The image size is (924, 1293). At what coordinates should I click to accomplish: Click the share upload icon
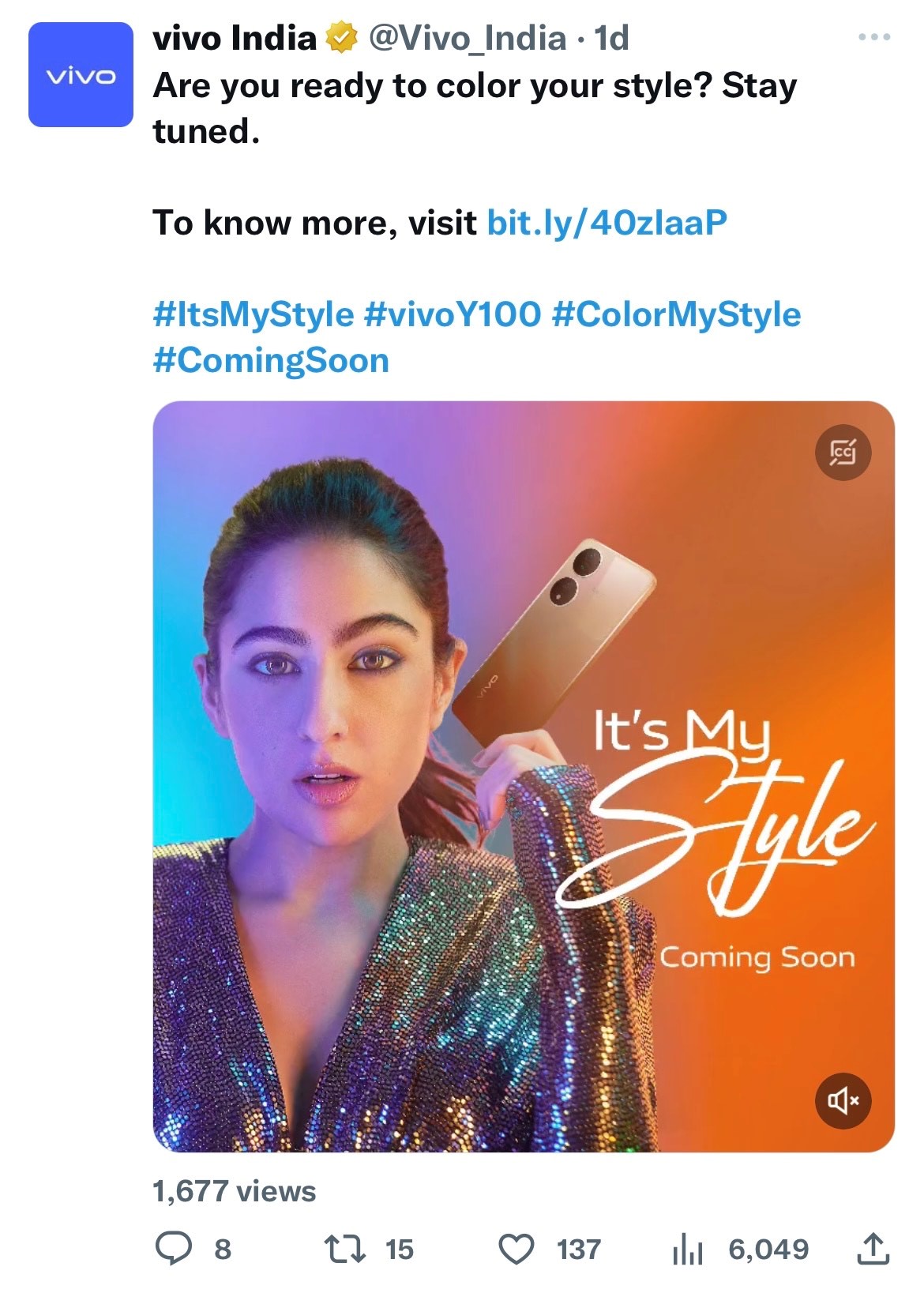(873, 1249)
